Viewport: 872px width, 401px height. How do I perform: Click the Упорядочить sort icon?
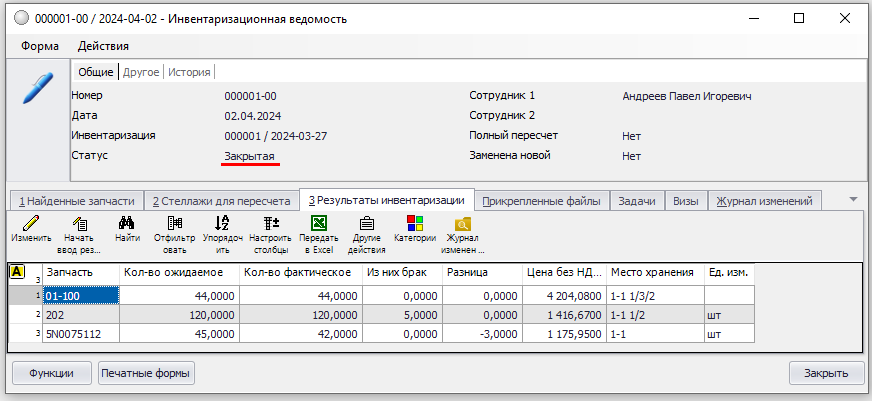222,224
